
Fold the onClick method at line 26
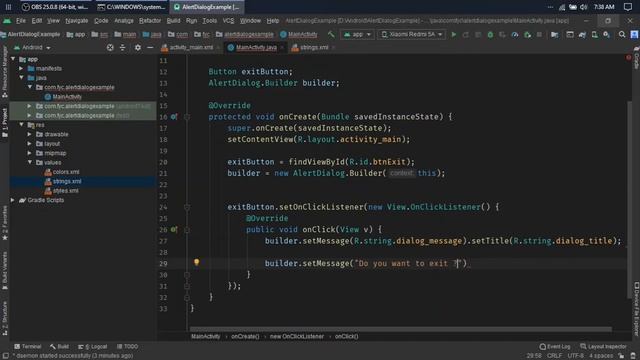[187, 230]
